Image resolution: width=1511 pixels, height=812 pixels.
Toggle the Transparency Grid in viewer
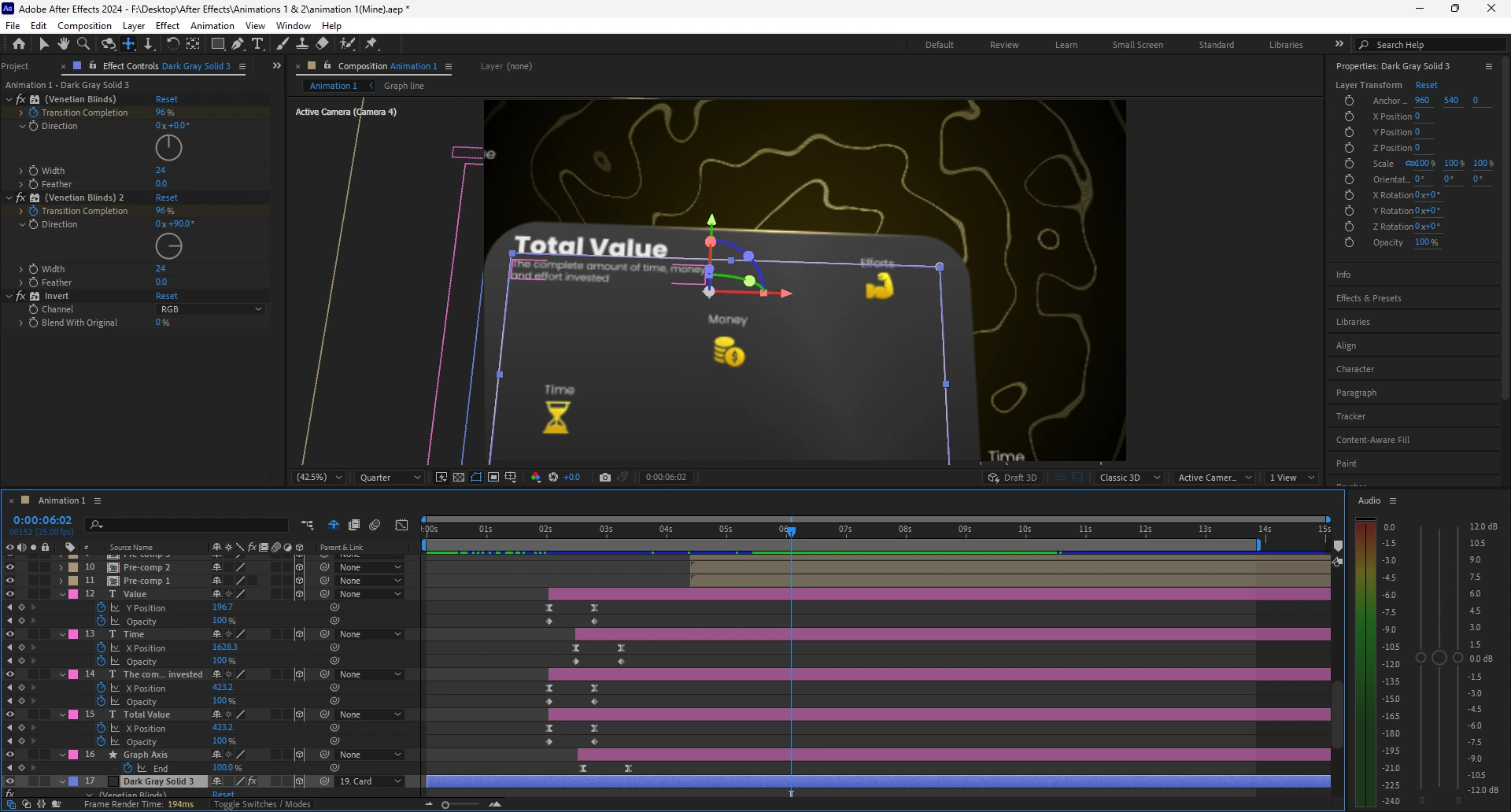[459, 478]
